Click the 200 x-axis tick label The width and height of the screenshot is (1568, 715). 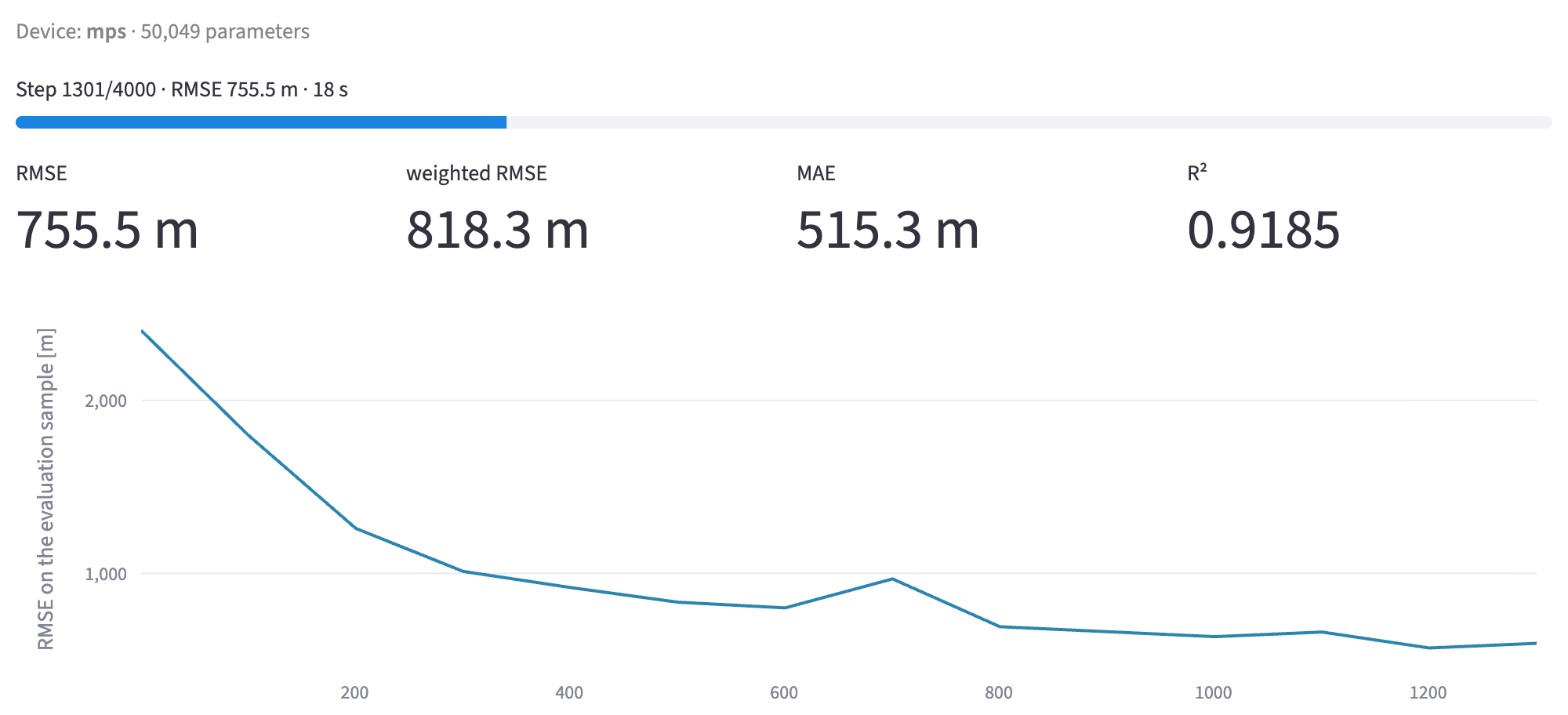pyautogui.click(x=353, y=692)
